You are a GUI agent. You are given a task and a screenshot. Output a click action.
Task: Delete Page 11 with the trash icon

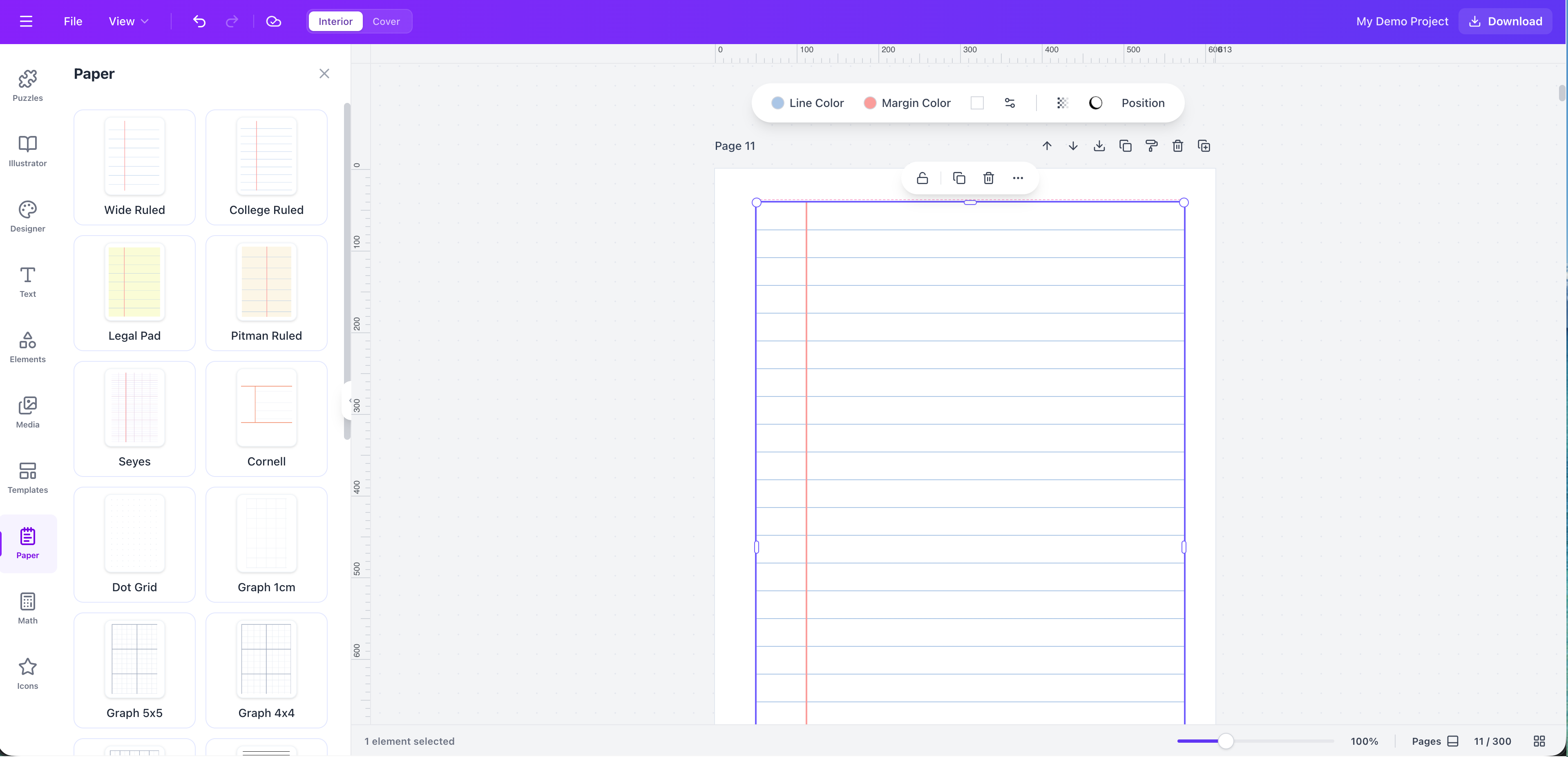coord(1177,146)
